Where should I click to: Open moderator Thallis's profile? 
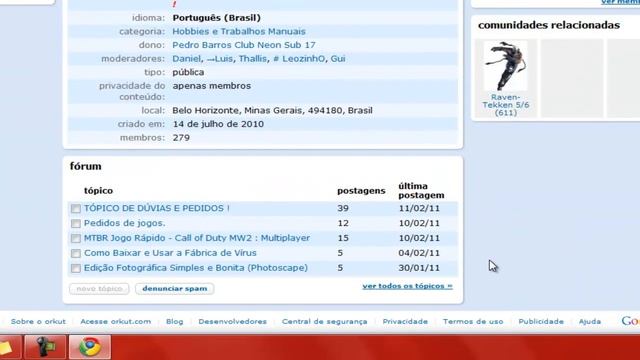[x=253, y=58]
